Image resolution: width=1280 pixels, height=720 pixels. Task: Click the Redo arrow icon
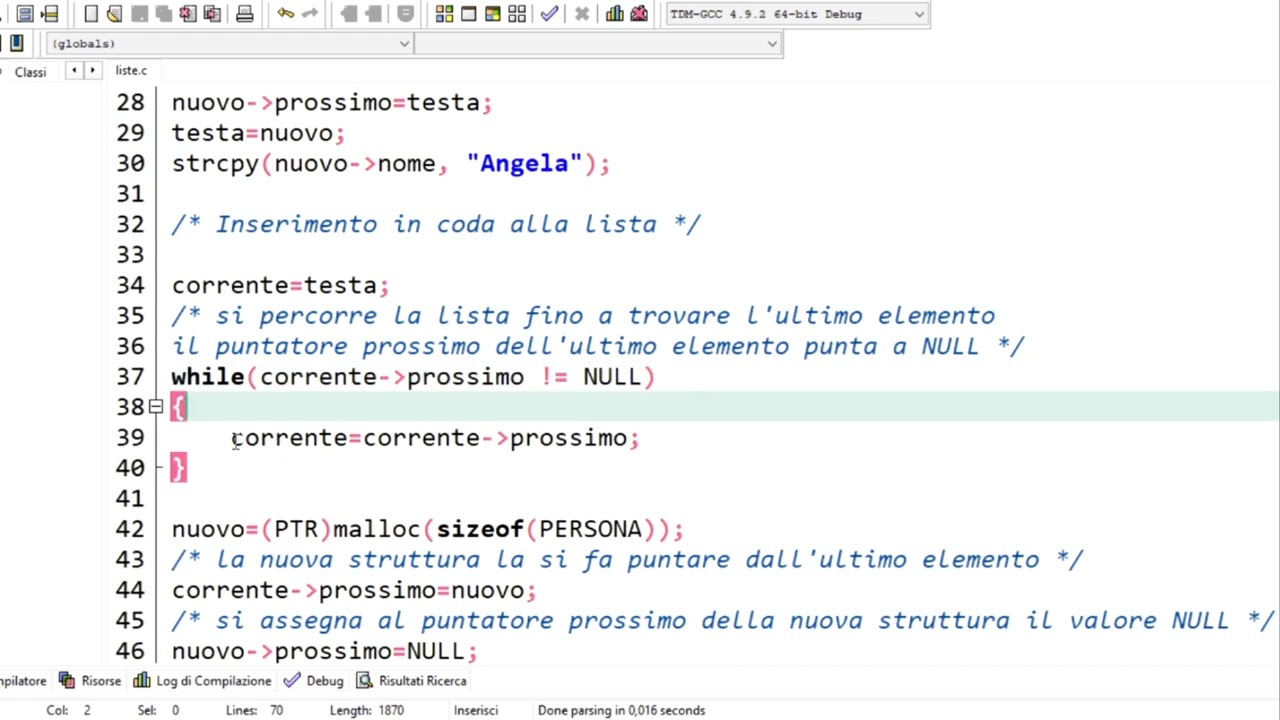310,14
